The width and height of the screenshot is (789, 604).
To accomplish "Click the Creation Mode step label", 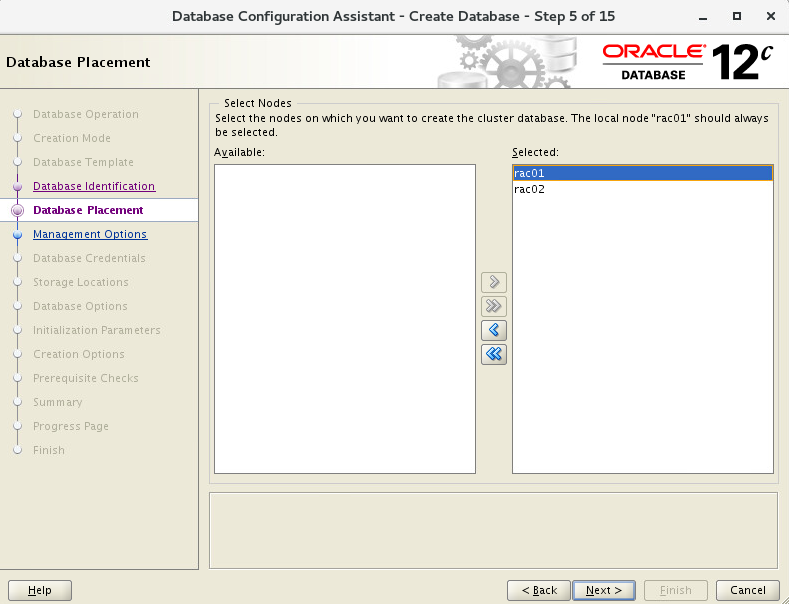I will click(72, 138).
